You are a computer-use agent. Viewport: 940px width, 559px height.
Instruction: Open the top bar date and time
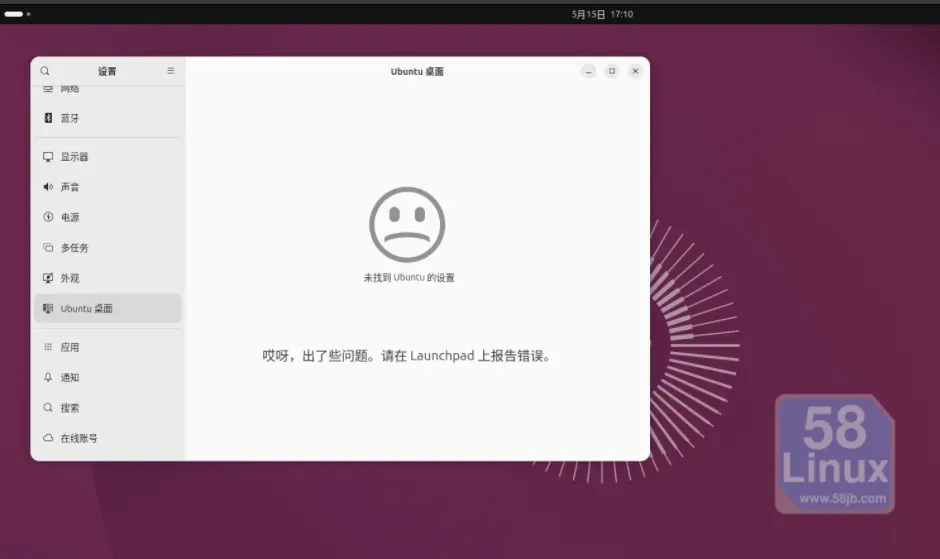click(x=602, y=14)
